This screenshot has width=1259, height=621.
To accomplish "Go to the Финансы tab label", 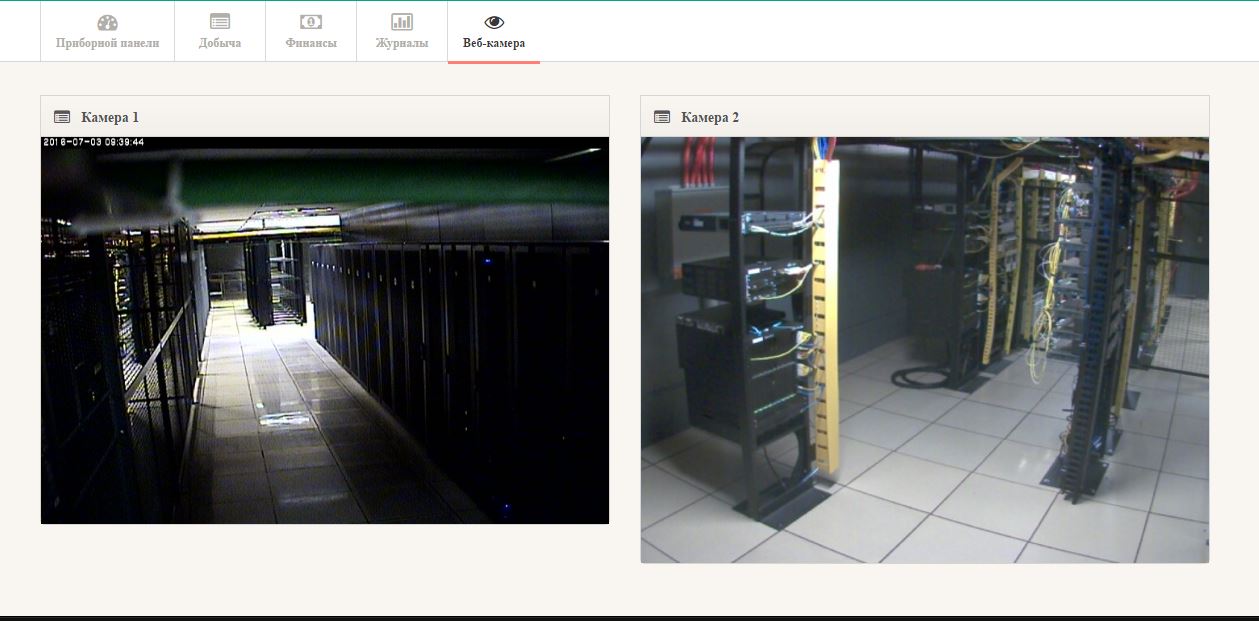I will click(x=311, y=43).
